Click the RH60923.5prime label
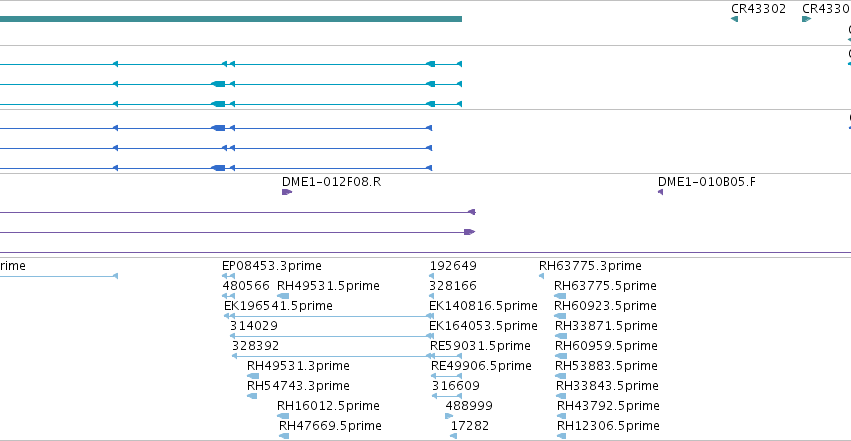This screenshot has width=851, height=441. 605,306
